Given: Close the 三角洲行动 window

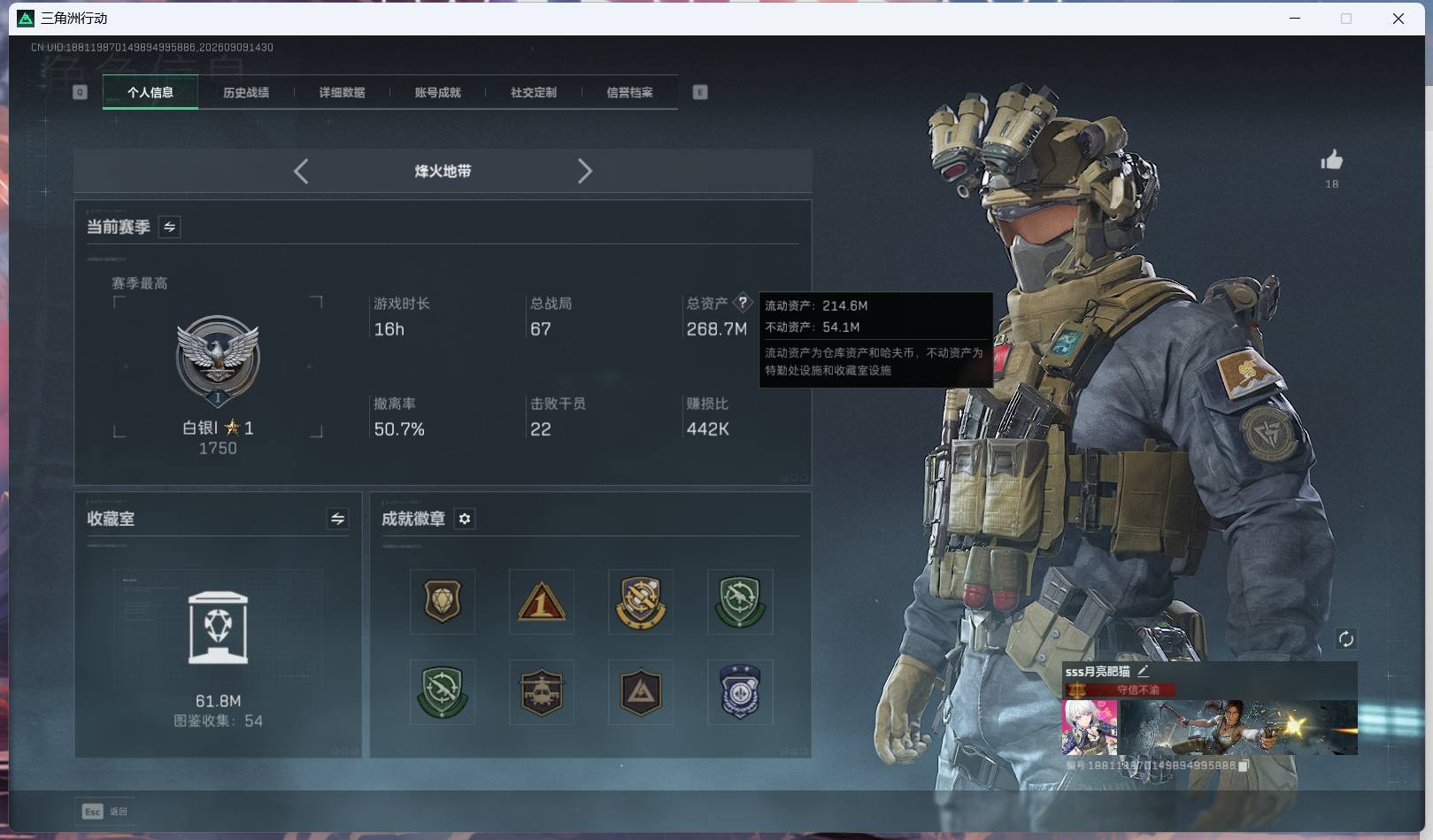Looking at the screenshot, I should pyautogui.click(x=1398, y=19).
